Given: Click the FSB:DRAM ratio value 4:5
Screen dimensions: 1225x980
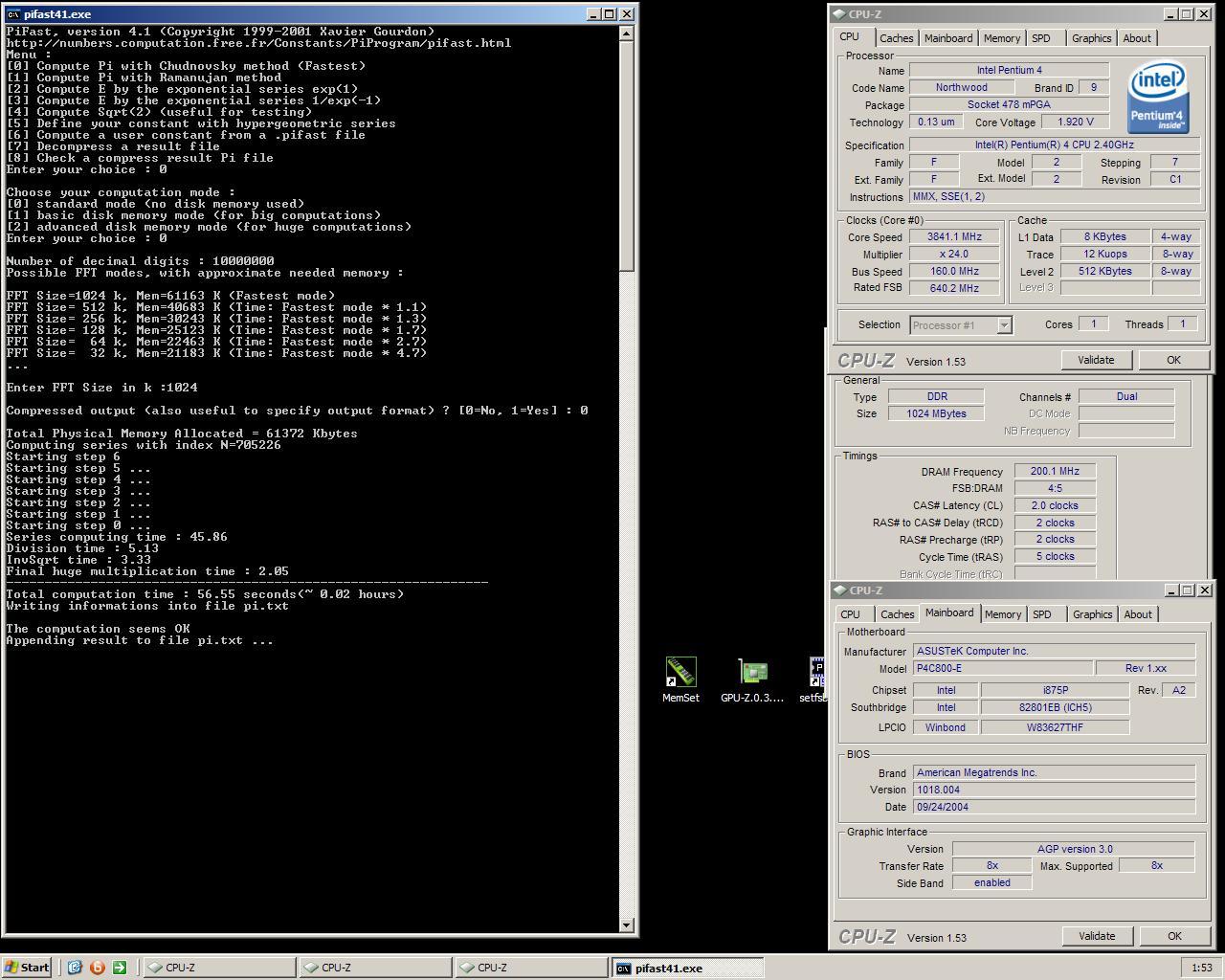Looking at the screenshot, I should pos(1055,488).
